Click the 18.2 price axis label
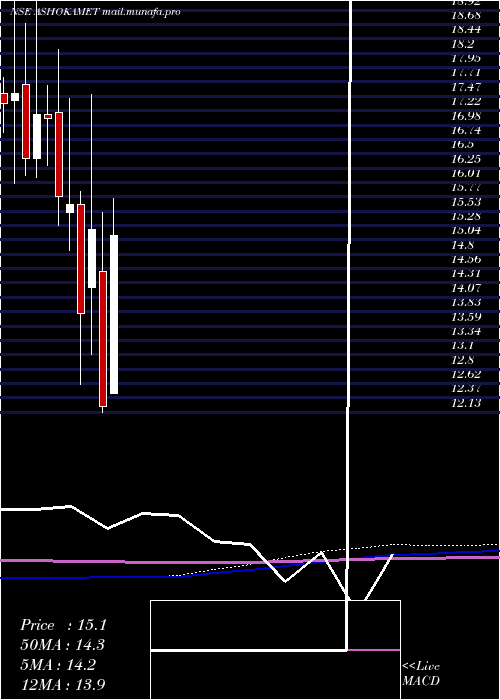Viewport: 500px width, 700px height. [463, 44]
